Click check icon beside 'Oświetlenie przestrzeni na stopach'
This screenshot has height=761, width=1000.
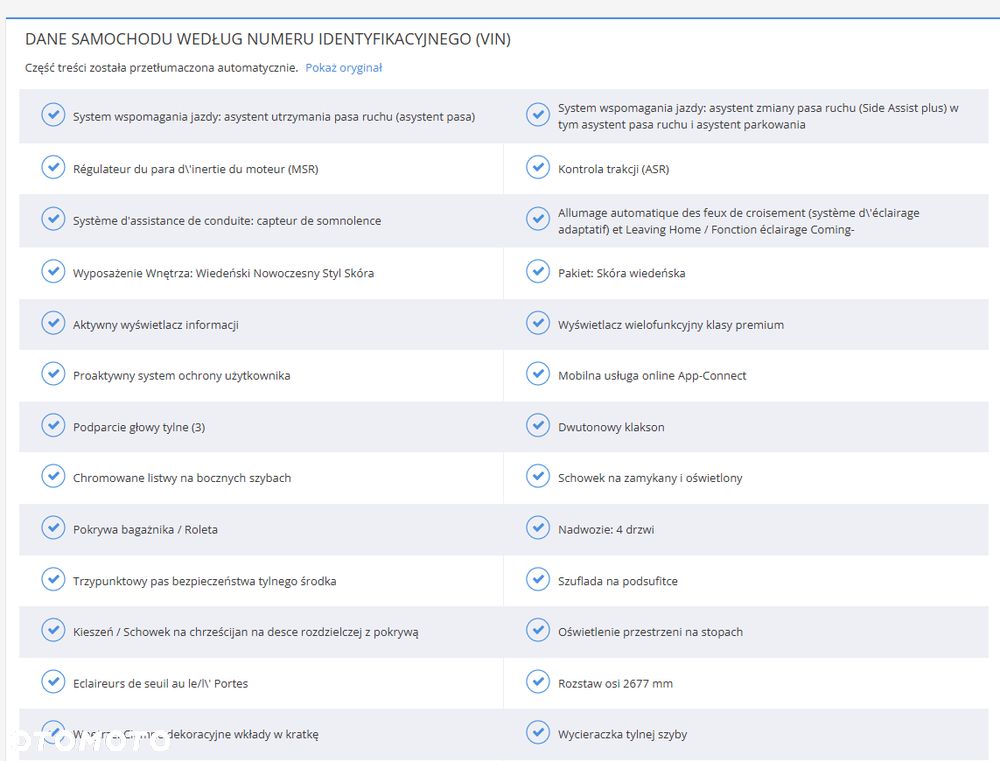[x=538, y=631]
